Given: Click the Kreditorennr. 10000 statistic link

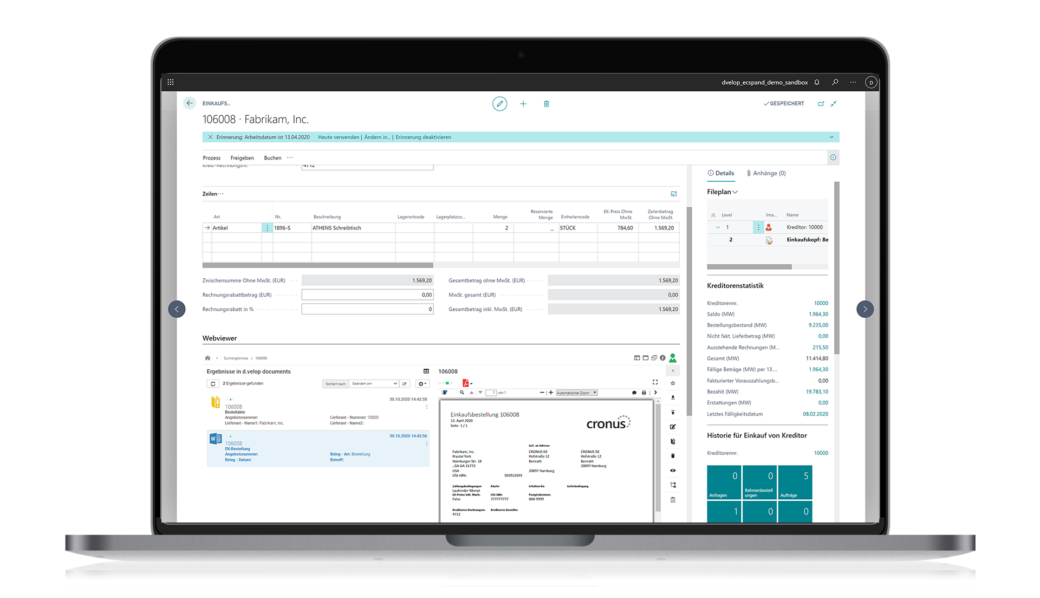Looking at the screenshot, I should [820, 303].
